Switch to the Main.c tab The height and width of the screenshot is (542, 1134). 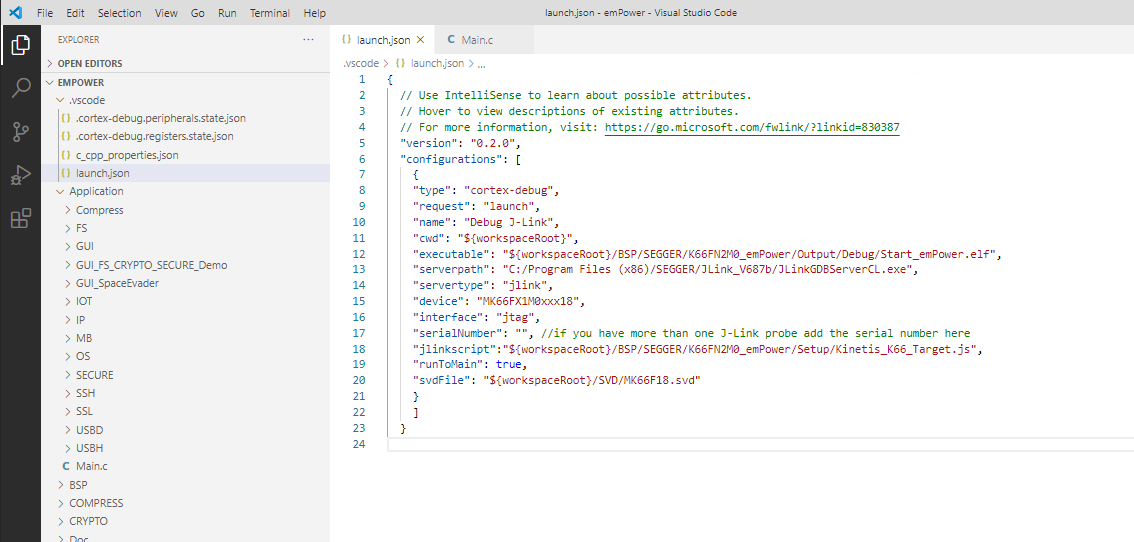[476, 40]
